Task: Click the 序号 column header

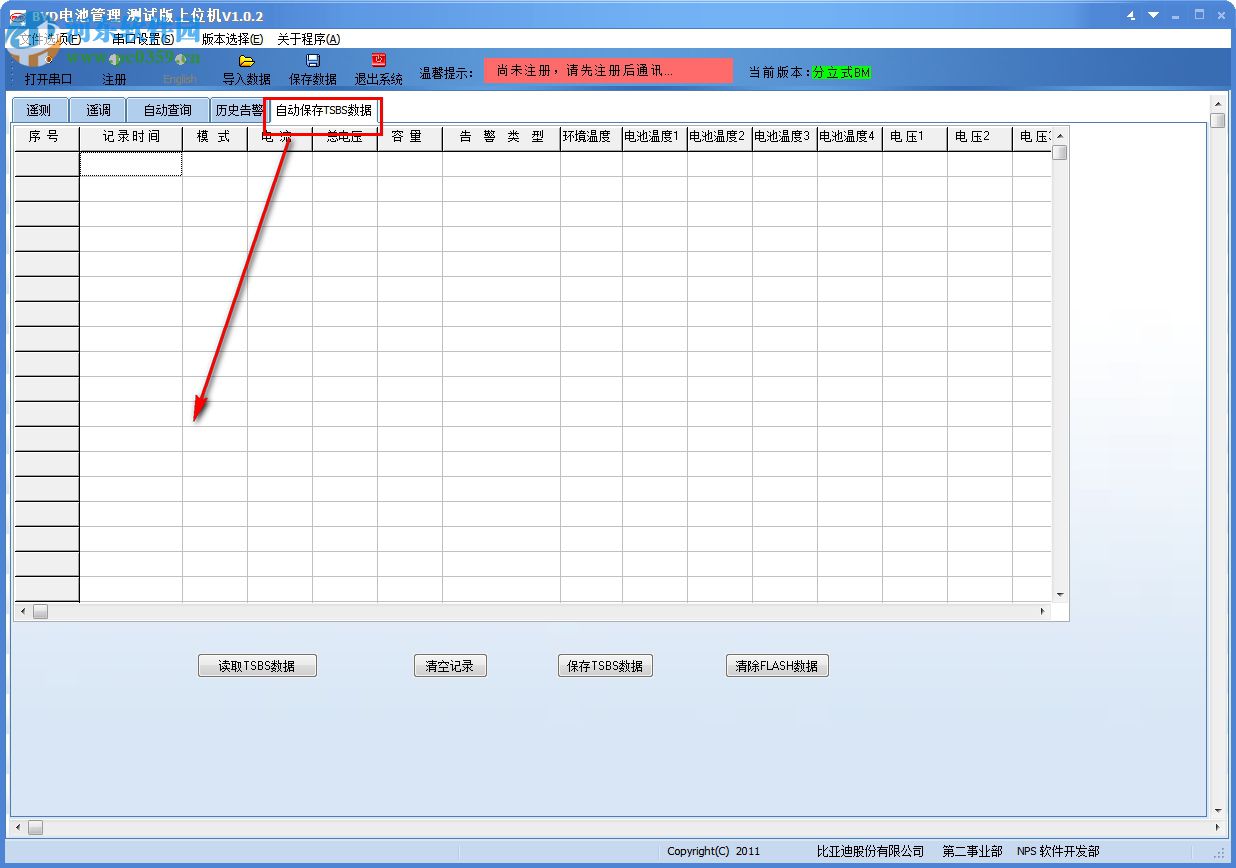Action: [47, 137]
